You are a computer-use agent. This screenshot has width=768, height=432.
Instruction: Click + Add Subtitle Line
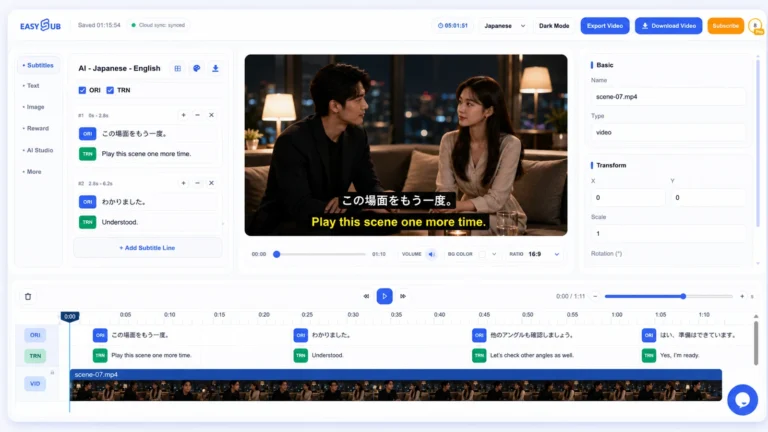click(147, 248)
